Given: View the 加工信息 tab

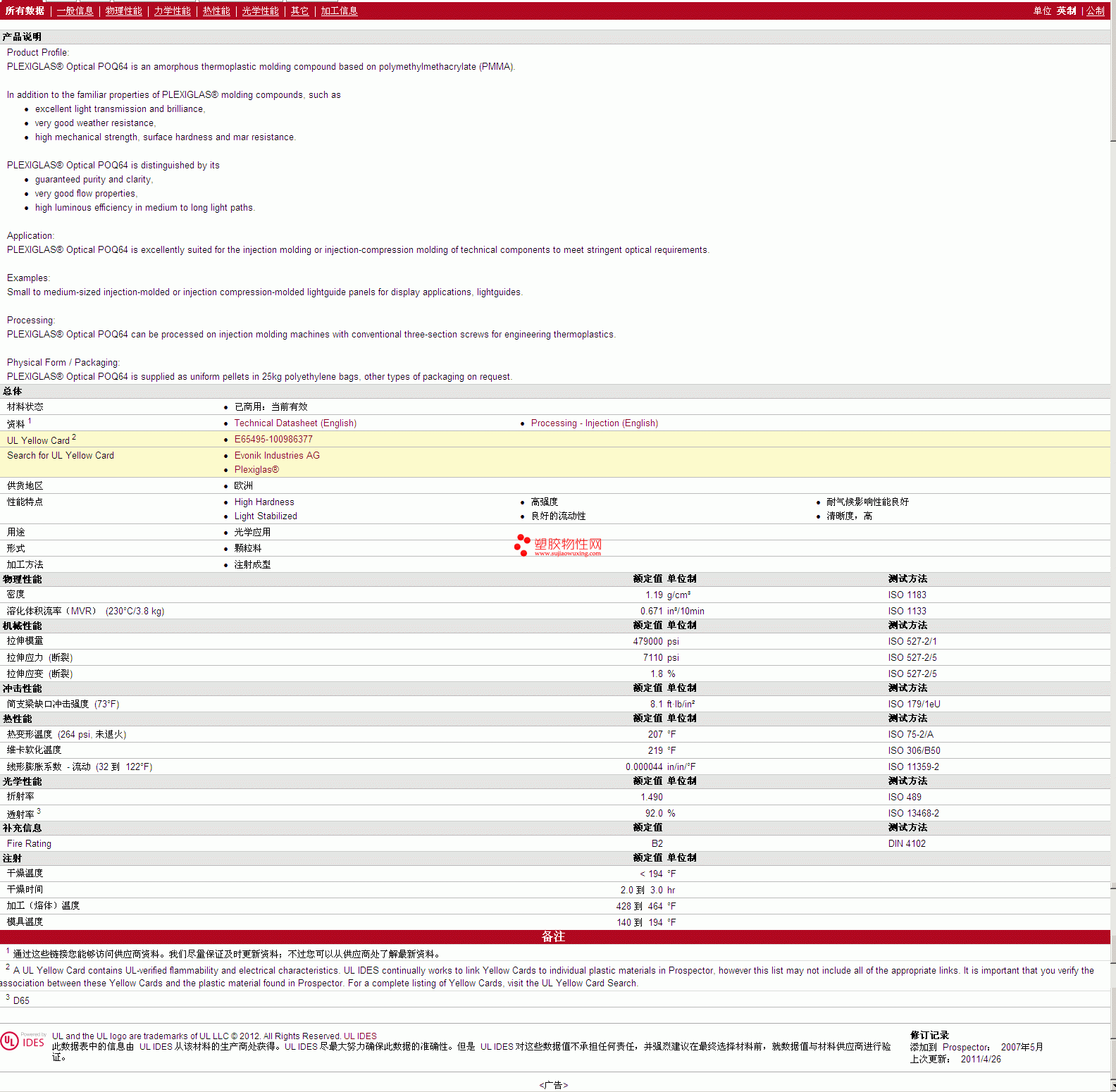Looking at the screenshot, I should (x=340, y=11).
